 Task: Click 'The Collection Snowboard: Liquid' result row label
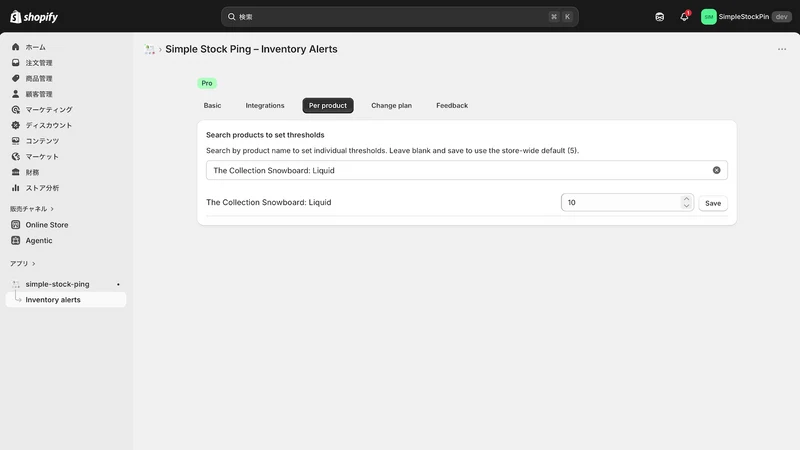tap(268, 203)
